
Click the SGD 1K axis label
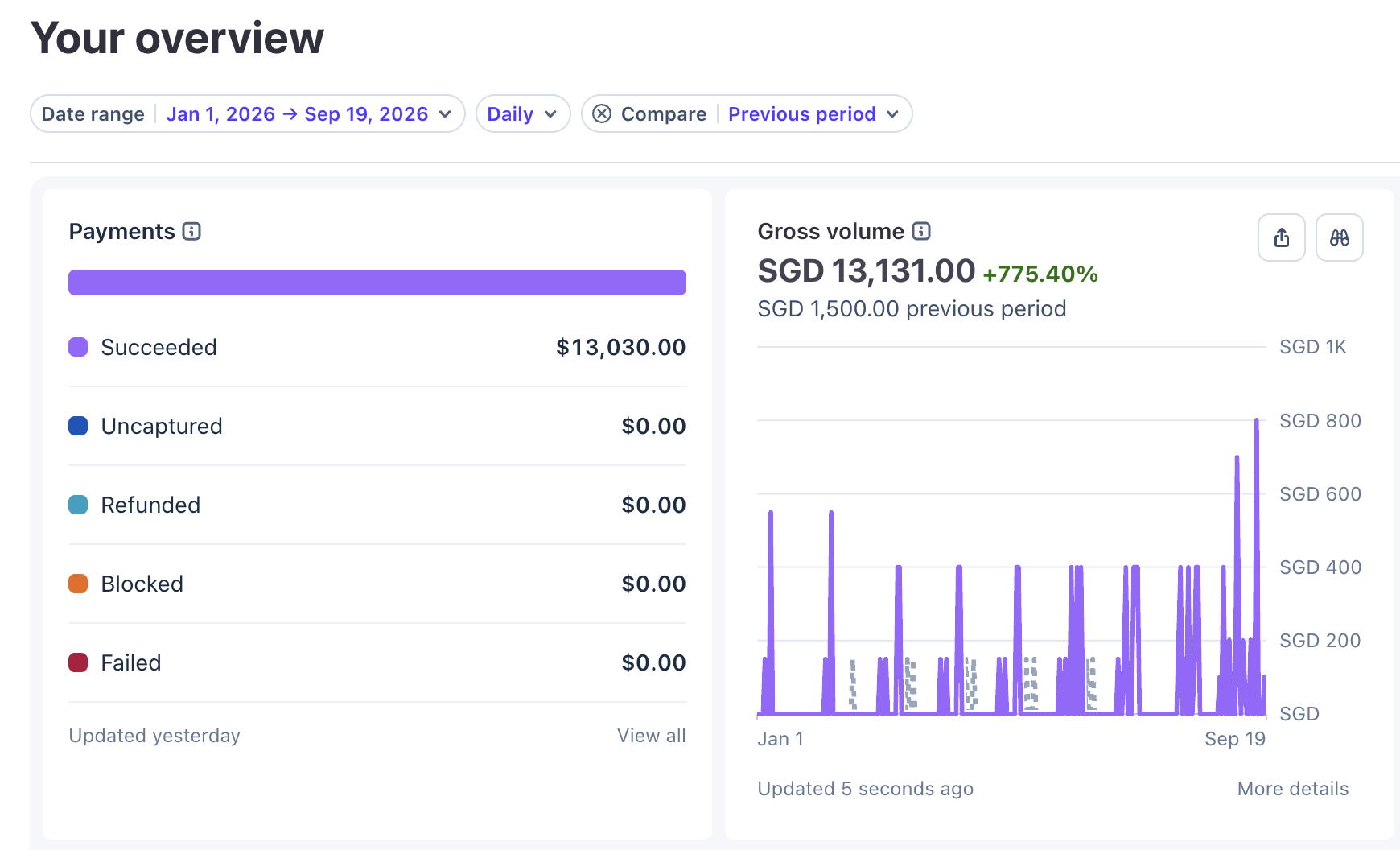click(x=1312, y=347)
